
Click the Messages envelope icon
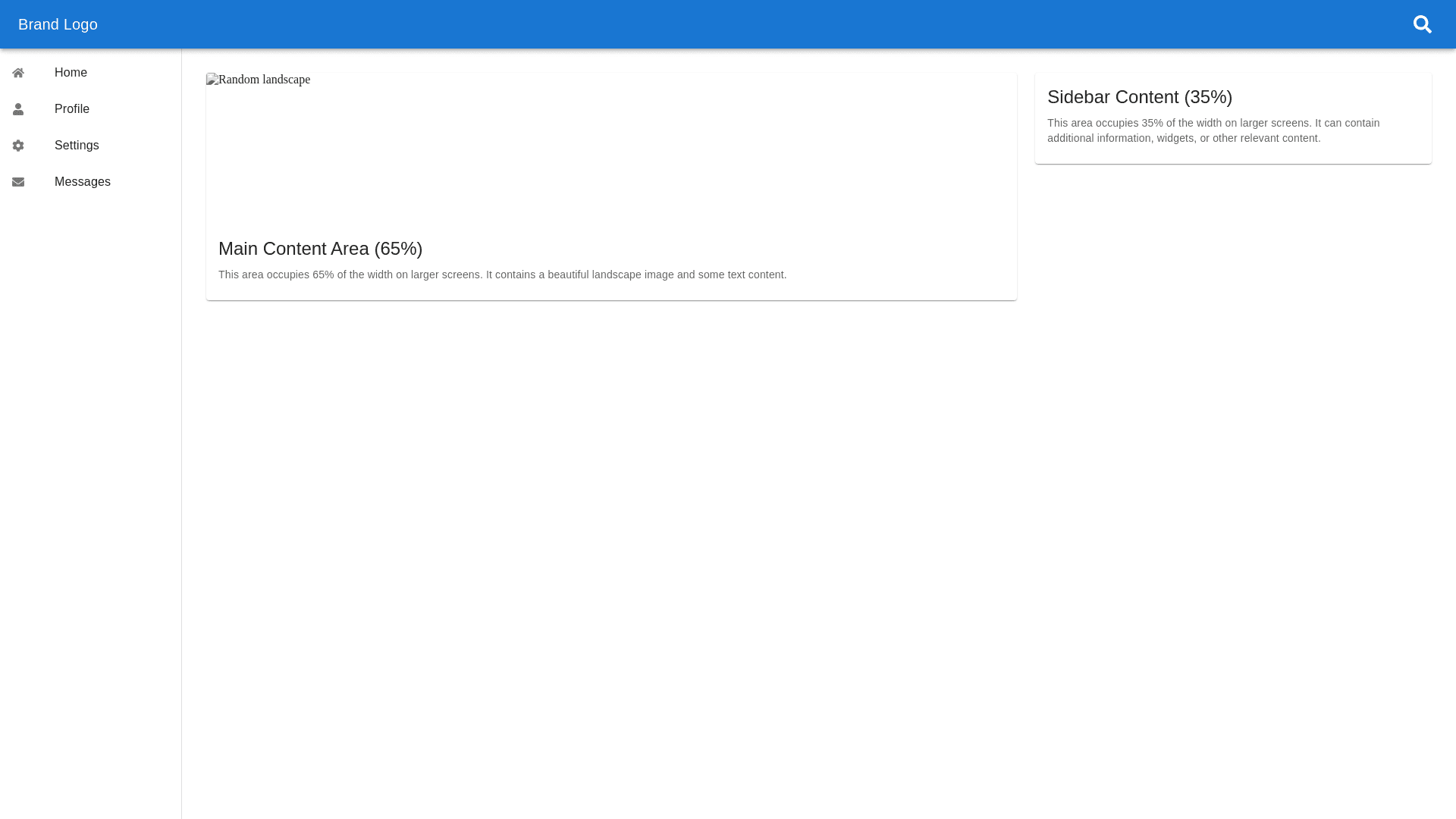[x=18, y=182]
